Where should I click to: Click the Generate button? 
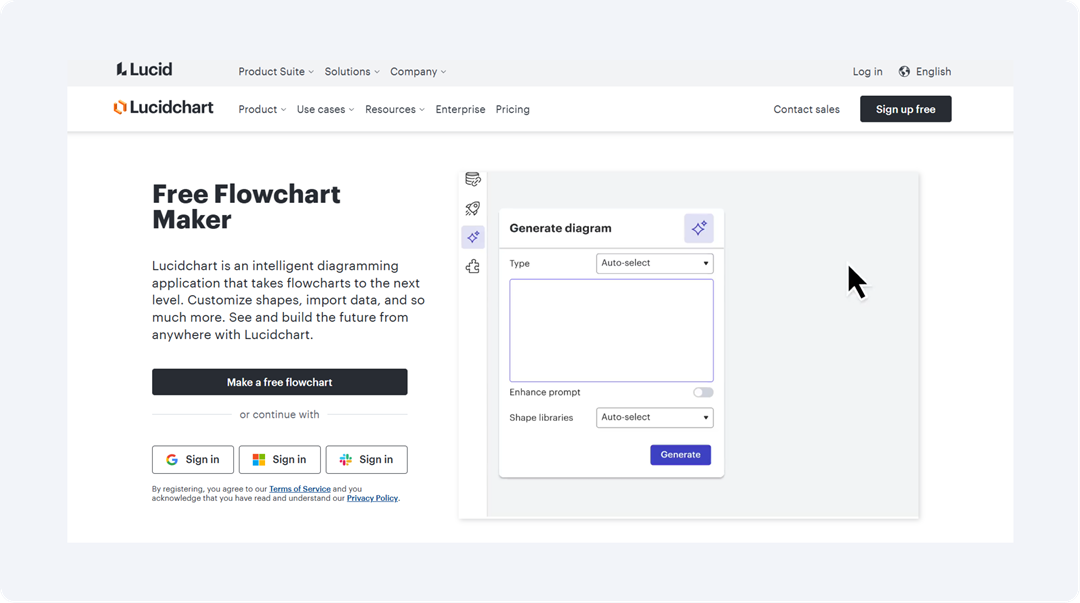pyautogui.click(x=680, y=454)
